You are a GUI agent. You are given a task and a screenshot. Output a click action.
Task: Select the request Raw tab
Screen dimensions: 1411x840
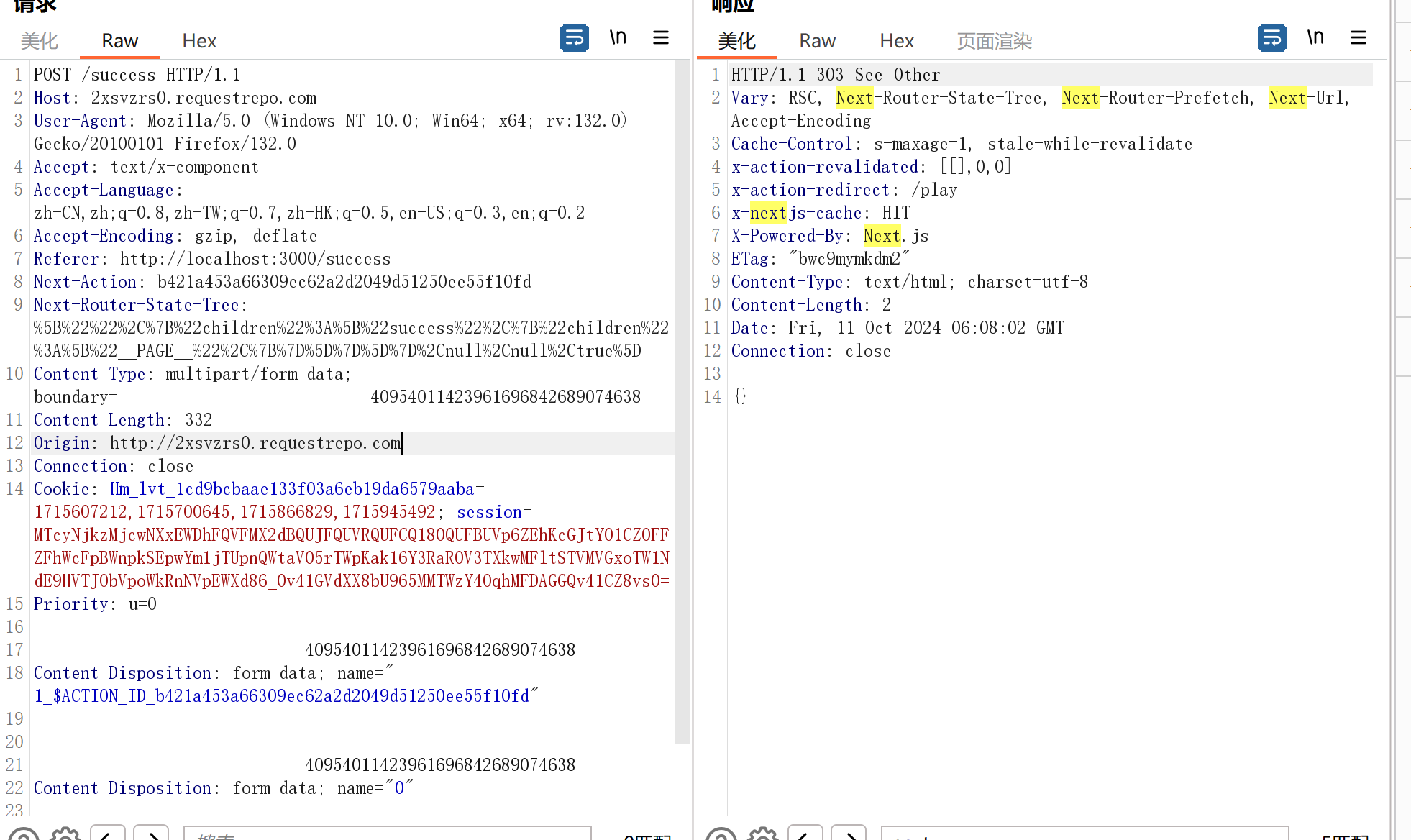point(119,41)
